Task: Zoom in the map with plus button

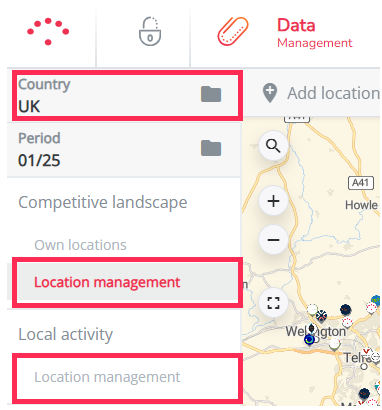Action: click(273, 201)
